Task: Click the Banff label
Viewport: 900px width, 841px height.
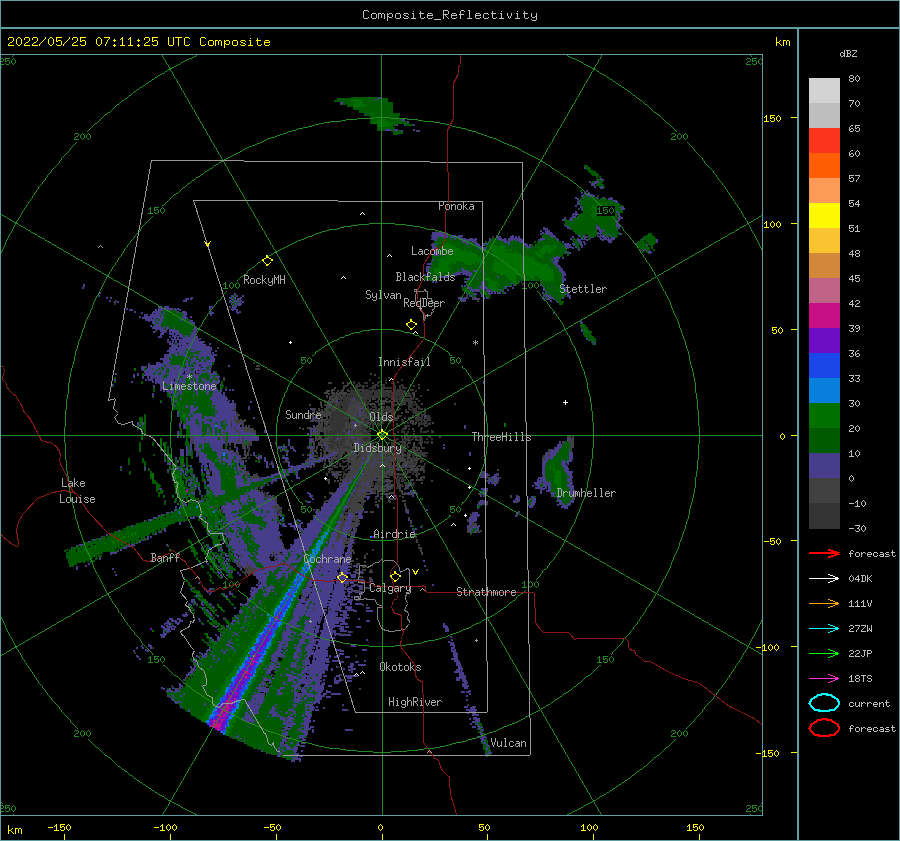Action: coord(165,557)
